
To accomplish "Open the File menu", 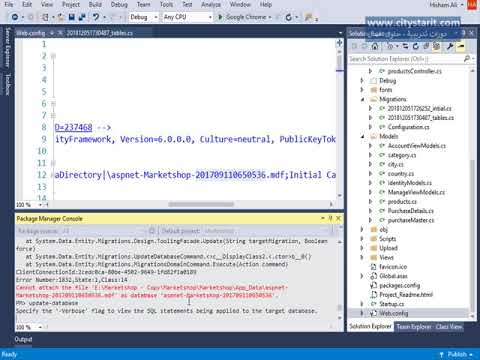I will pyautogui.click(x=9, y=5).
